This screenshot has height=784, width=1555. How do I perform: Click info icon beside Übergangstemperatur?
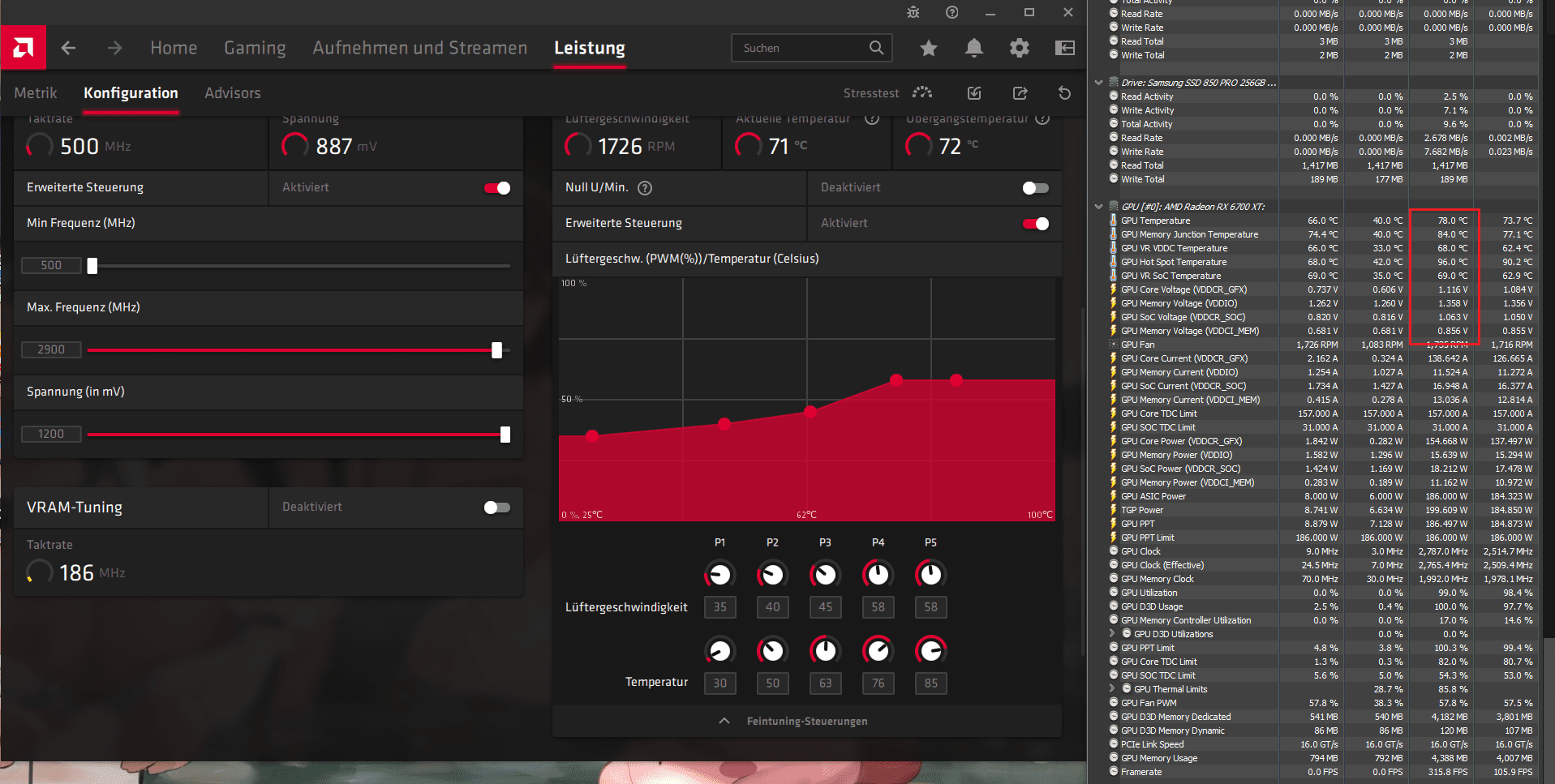(x=1043, y=119)
